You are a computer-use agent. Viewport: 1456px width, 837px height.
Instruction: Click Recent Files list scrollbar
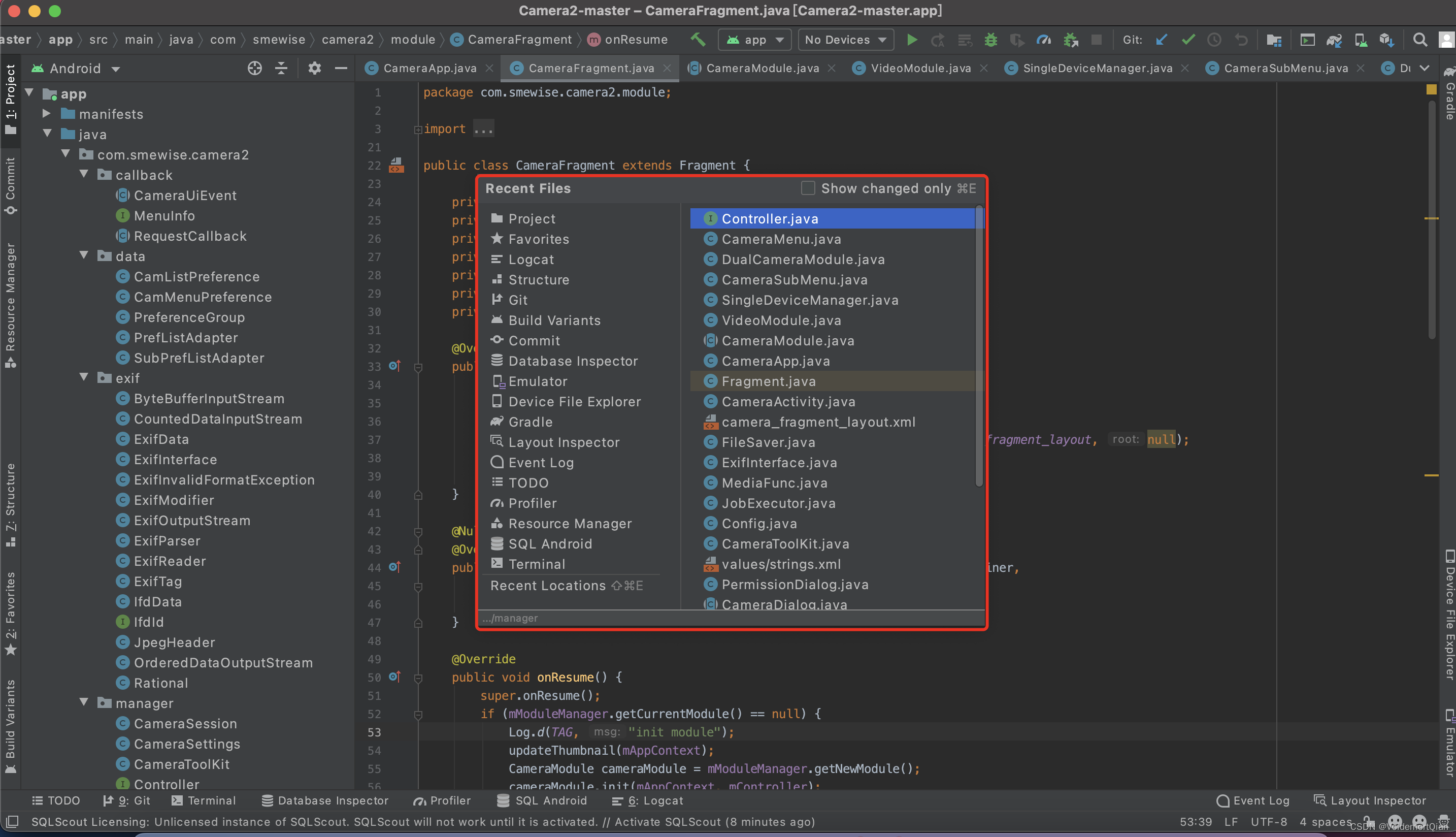(979, 345)
